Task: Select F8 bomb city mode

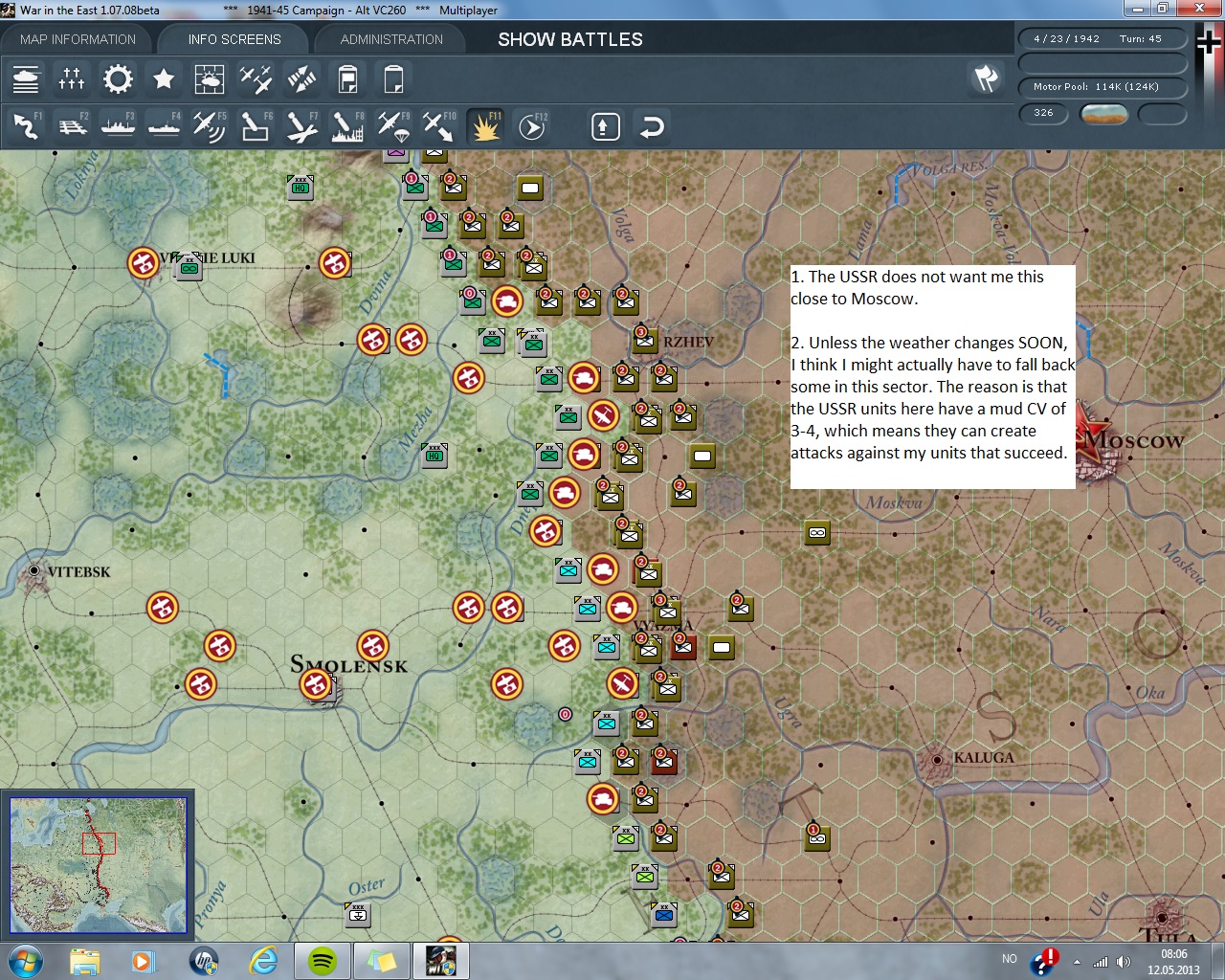Action: [347, 126]
